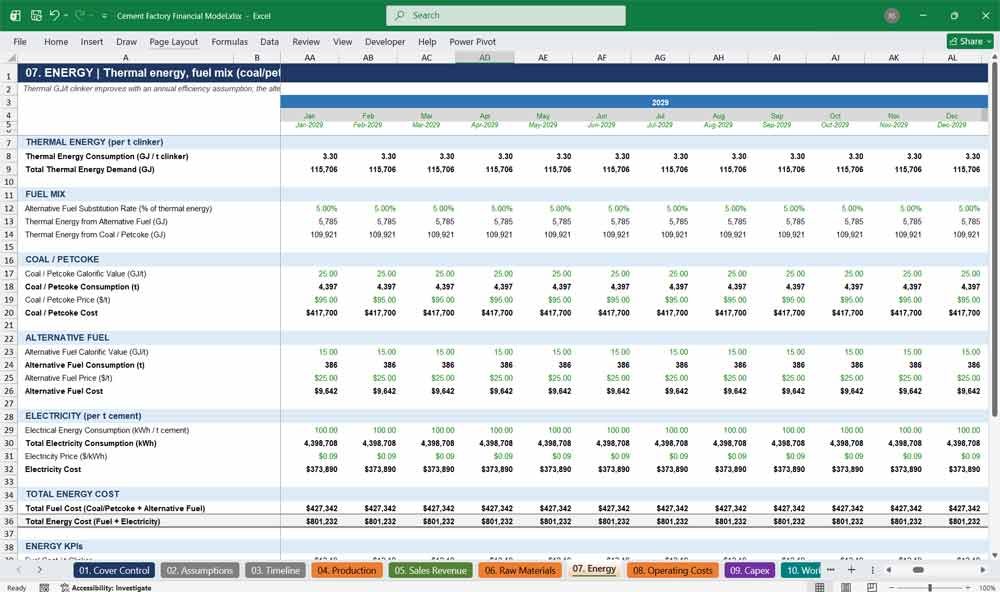This screenshot has height=592, width=1000.
Task: Open the Data ribbon tab
Action: (269, 41)
